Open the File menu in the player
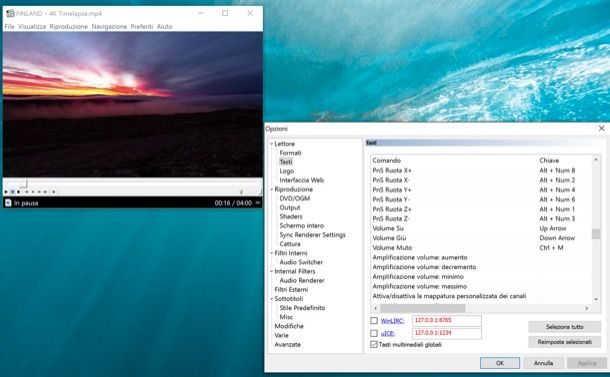The width and height of the screenshot is (610, 377). click(9, 26)
